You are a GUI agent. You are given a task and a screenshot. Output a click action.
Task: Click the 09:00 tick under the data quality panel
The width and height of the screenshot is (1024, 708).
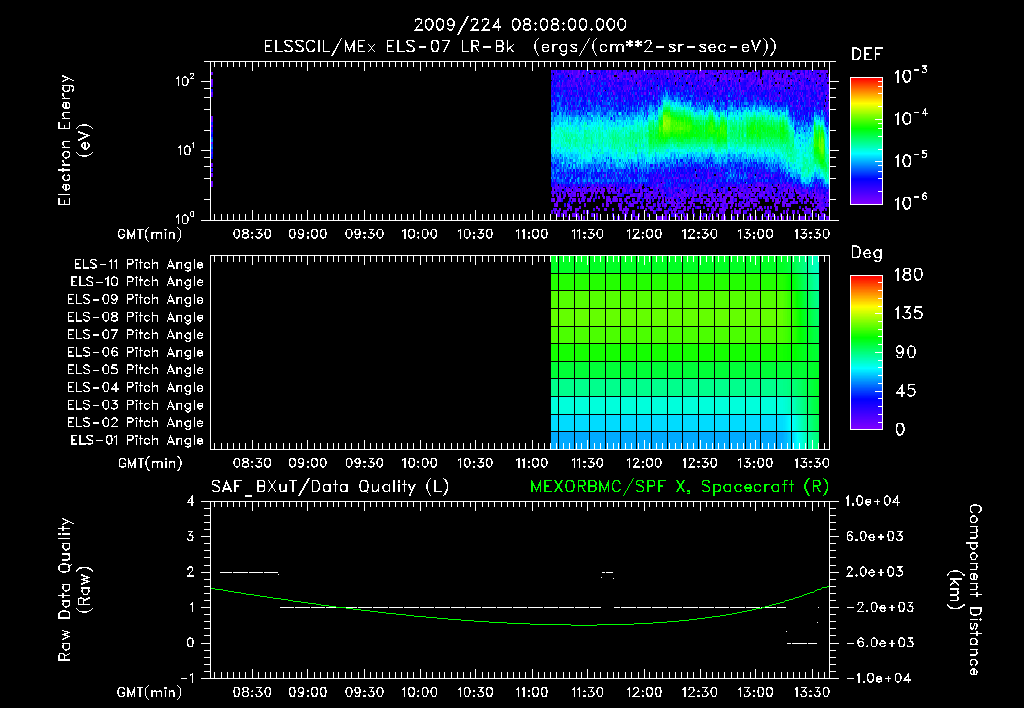pyautogui.click(x=308, y=692)
